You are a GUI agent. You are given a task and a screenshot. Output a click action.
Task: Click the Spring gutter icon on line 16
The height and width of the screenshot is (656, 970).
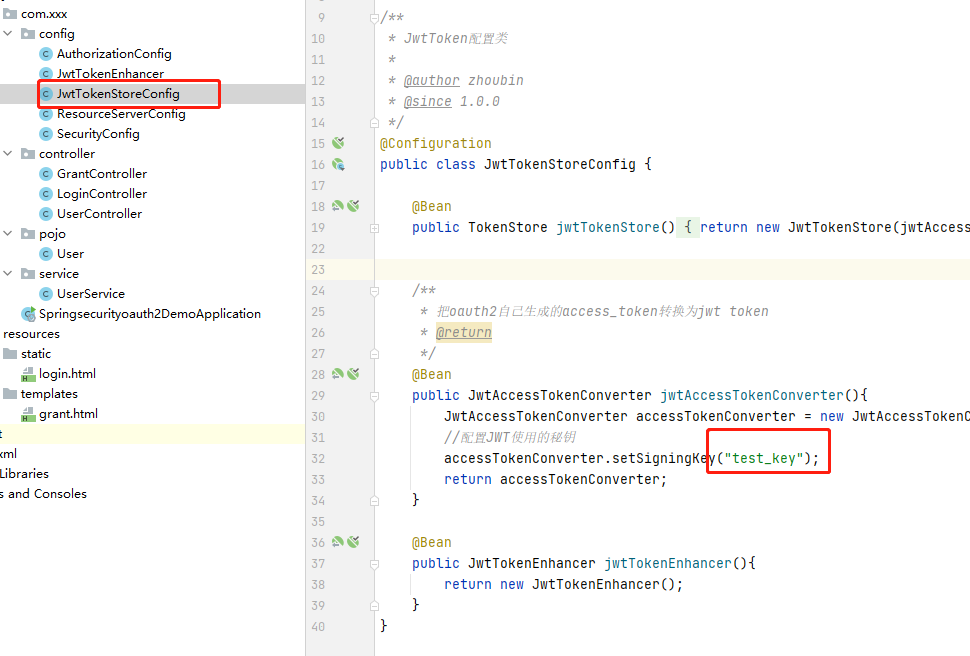click(338, 164)
